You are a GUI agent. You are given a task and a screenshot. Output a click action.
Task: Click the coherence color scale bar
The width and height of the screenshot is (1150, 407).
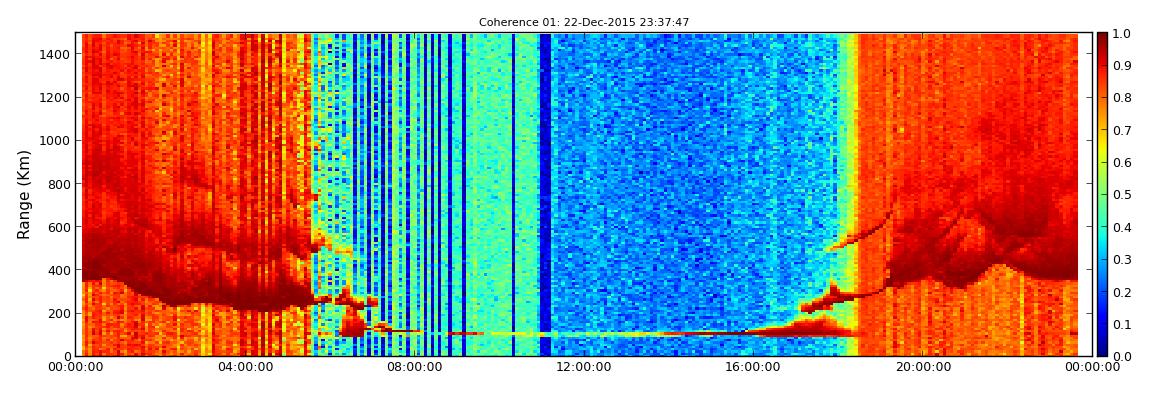click(1103, 194)
